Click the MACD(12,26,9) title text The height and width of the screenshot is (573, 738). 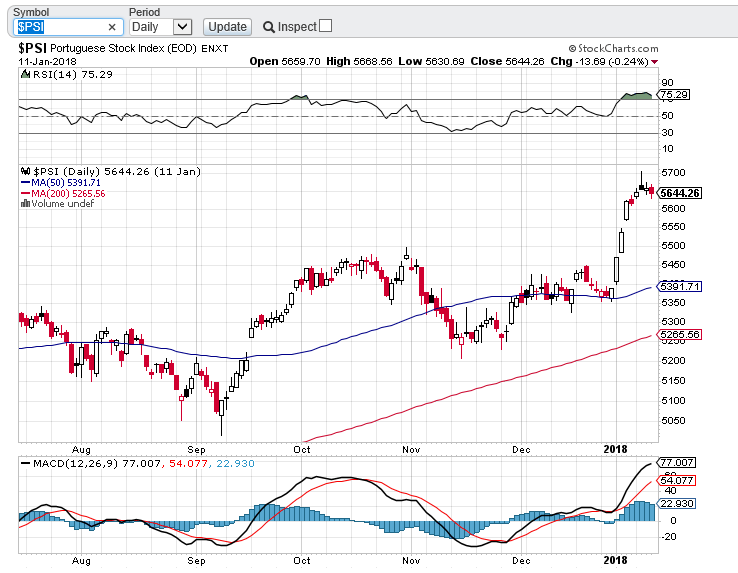[75, 464]
